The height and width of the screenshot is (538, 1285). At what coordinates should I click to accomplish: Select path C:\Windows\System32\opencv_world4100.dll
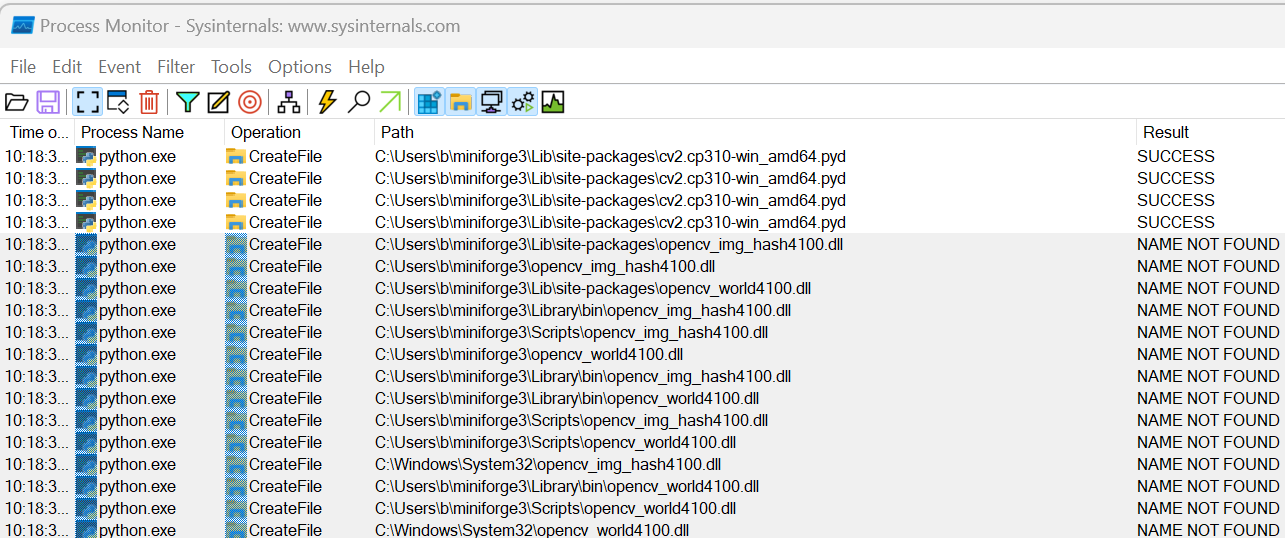click(532, 530)
